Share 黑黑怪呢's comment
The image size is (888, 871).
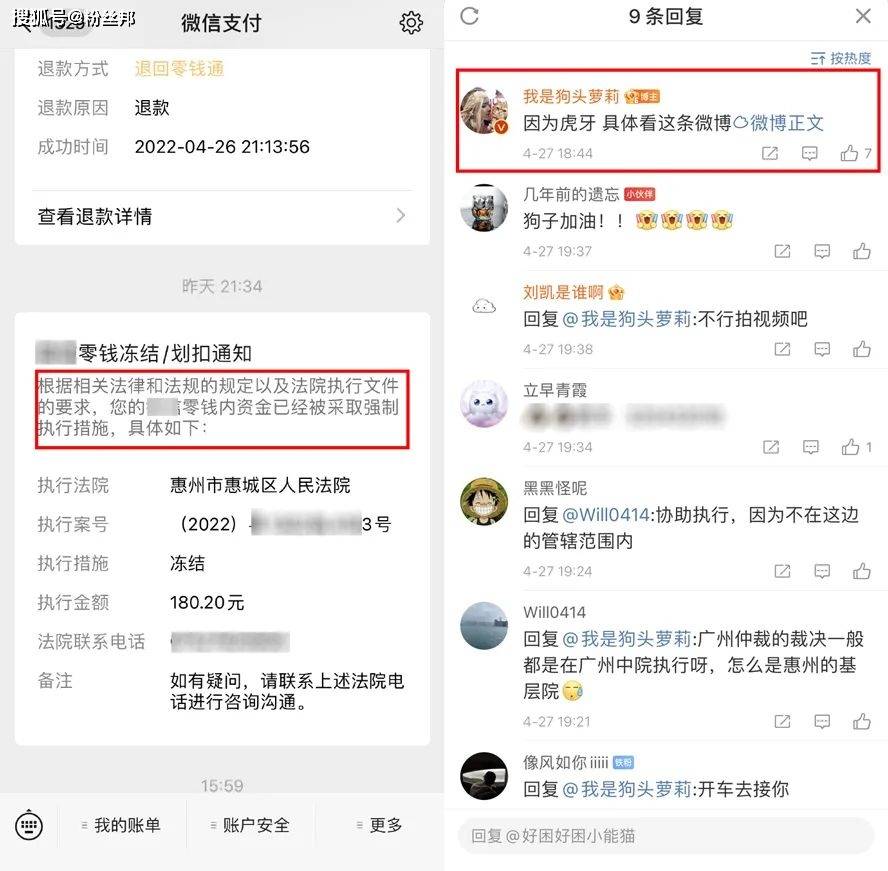tap(782, 571)
